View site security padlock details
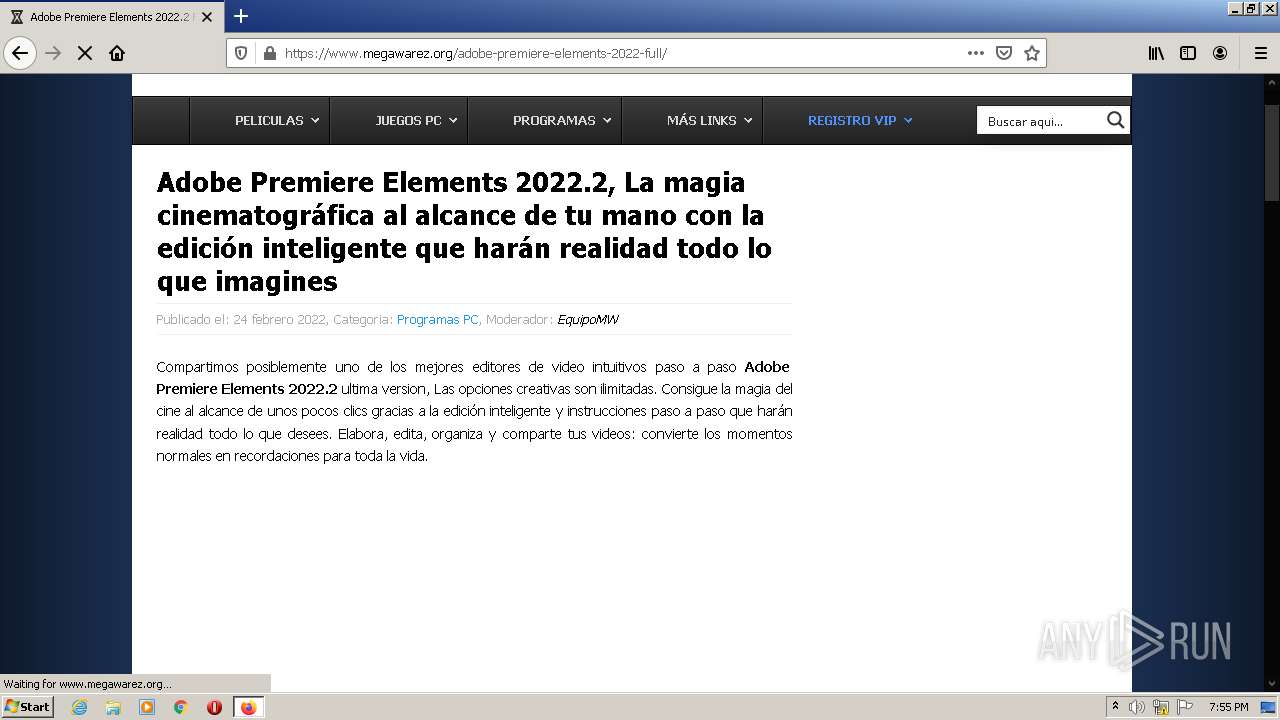 [269, 53]
